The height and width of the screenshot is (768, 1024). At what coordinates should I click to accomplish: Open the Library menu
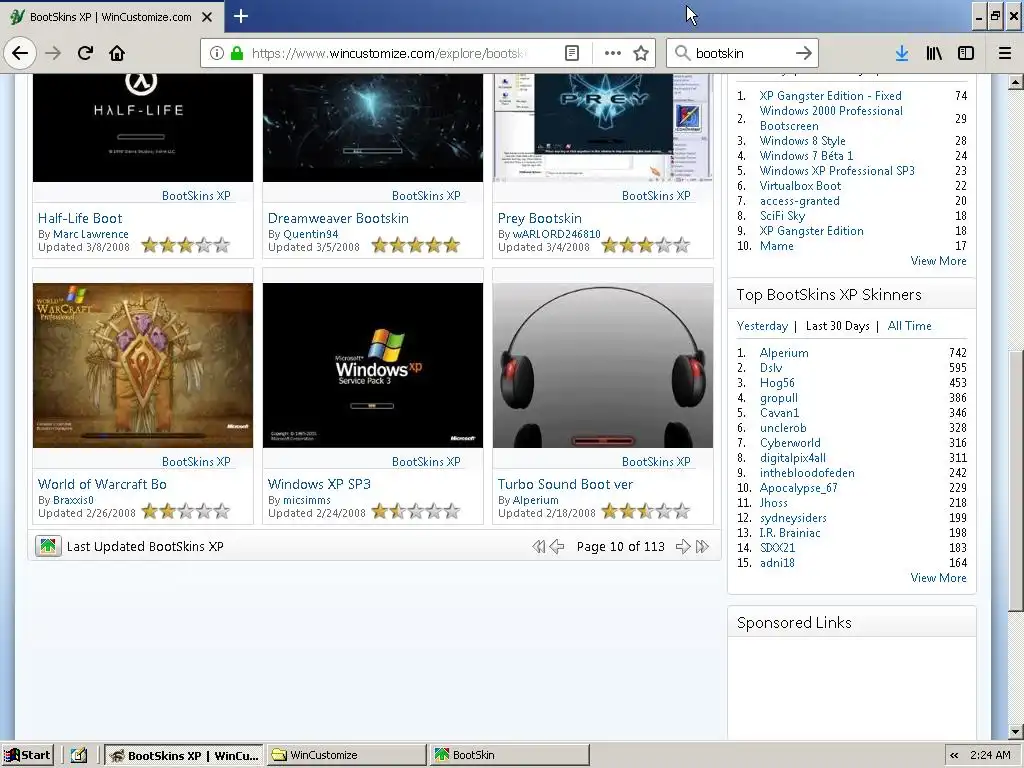934,54
